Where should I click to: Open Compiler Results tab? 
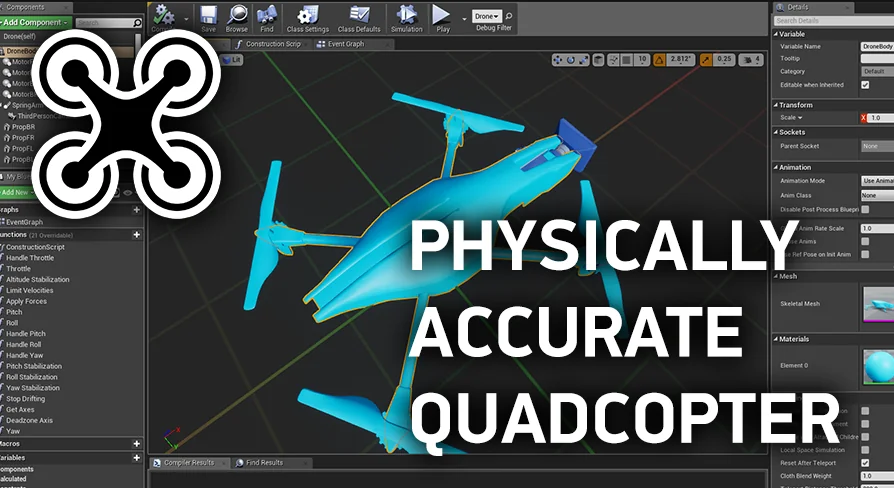pyautogui.click(x=189, y=463)
